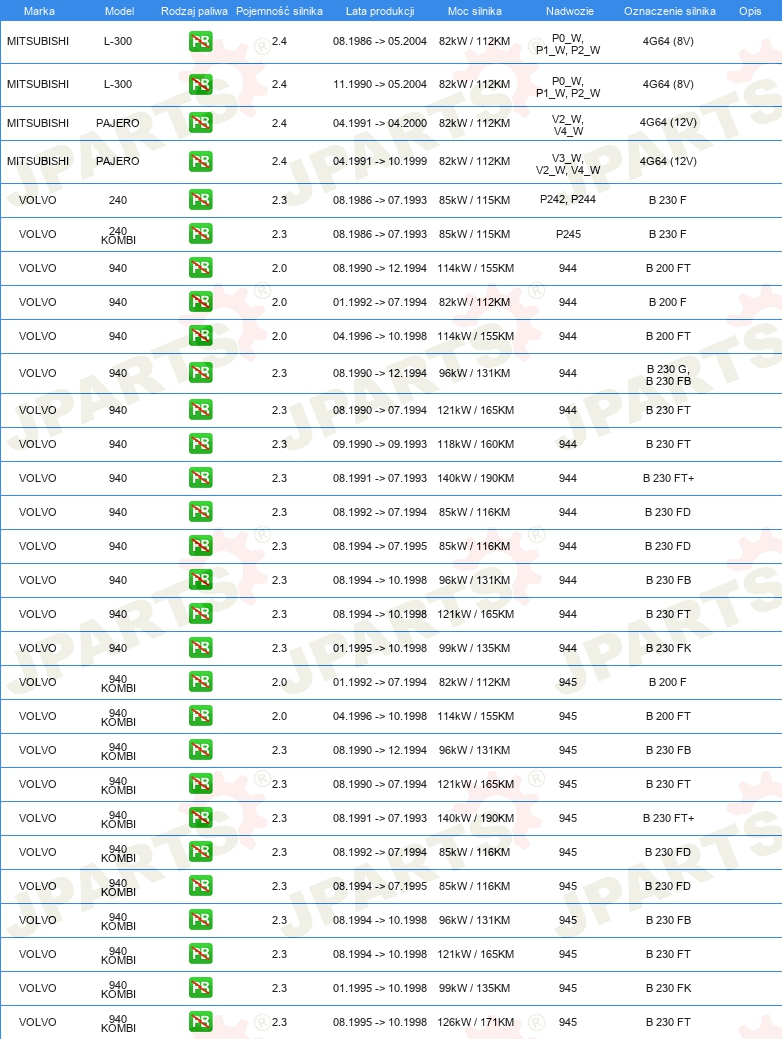Viewport: 782px width, 1039px height.
Task: Select date range 08.1991 -> 07.1993 in body 944 row
Action: (380, 478)
